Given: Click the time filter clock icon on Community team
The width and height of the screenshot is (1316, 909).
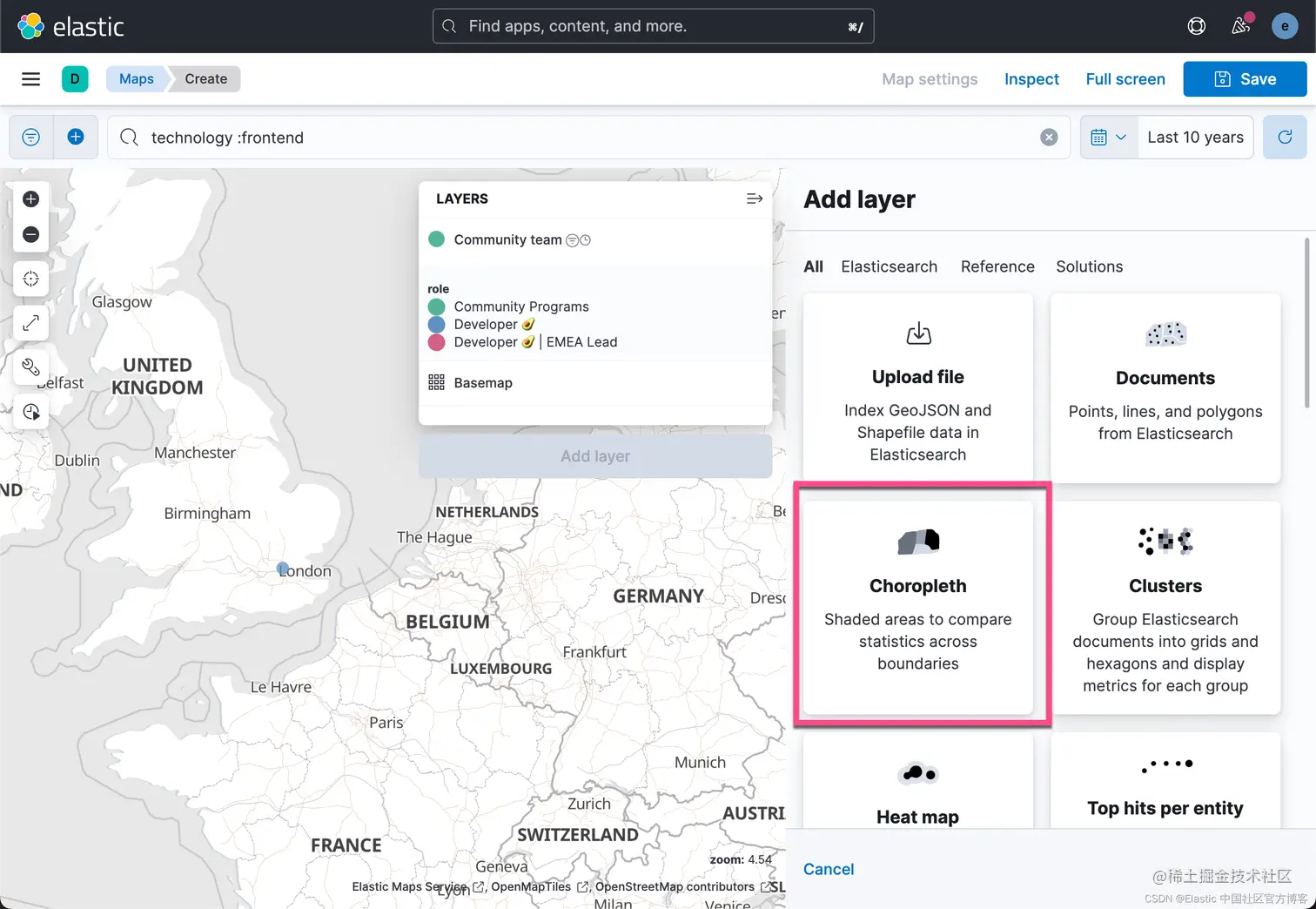Looking at the screenshot, I should 585,240.
